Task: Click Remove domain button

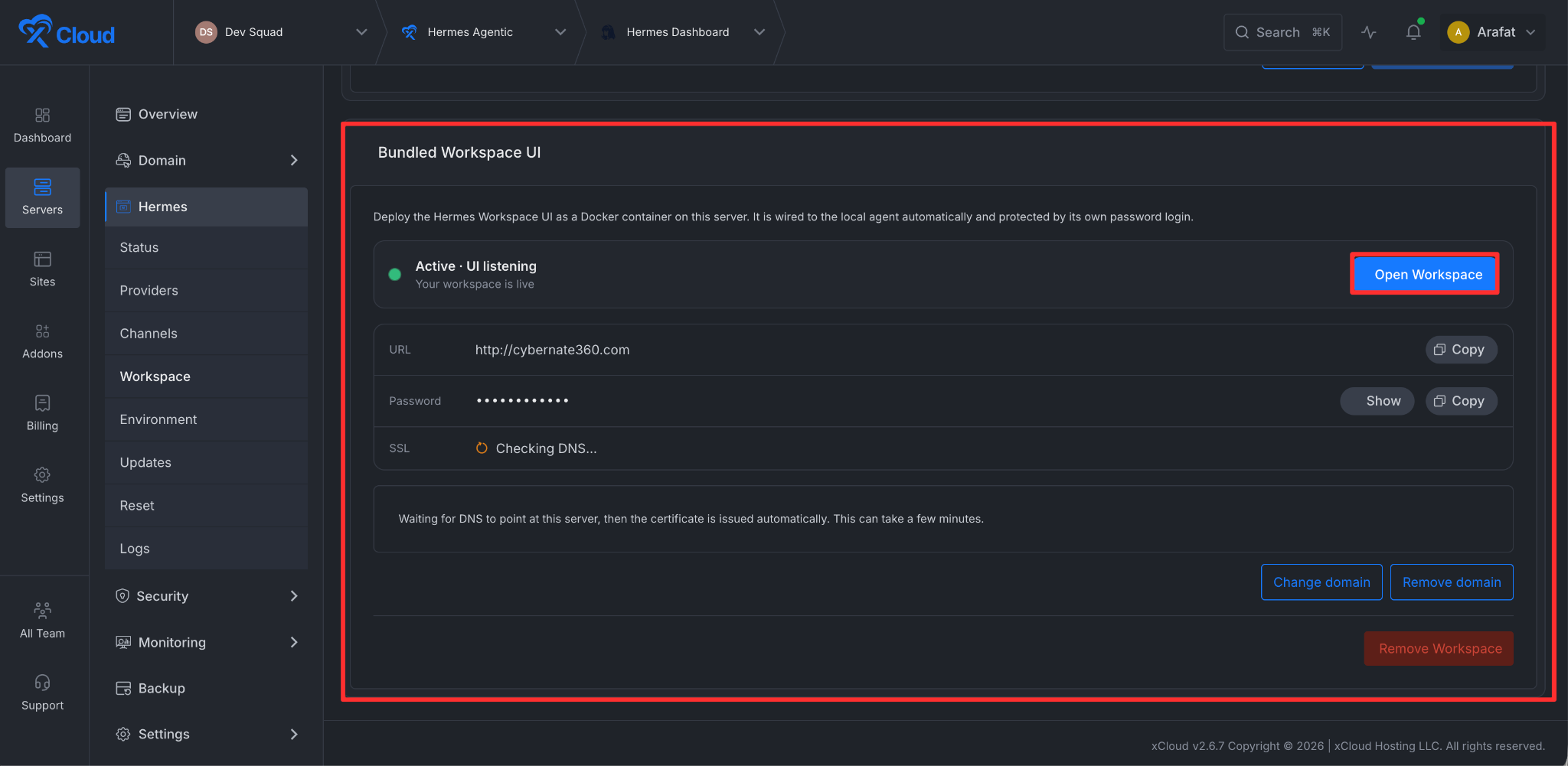Action: pyautogui.click(x=1452, y=582)
